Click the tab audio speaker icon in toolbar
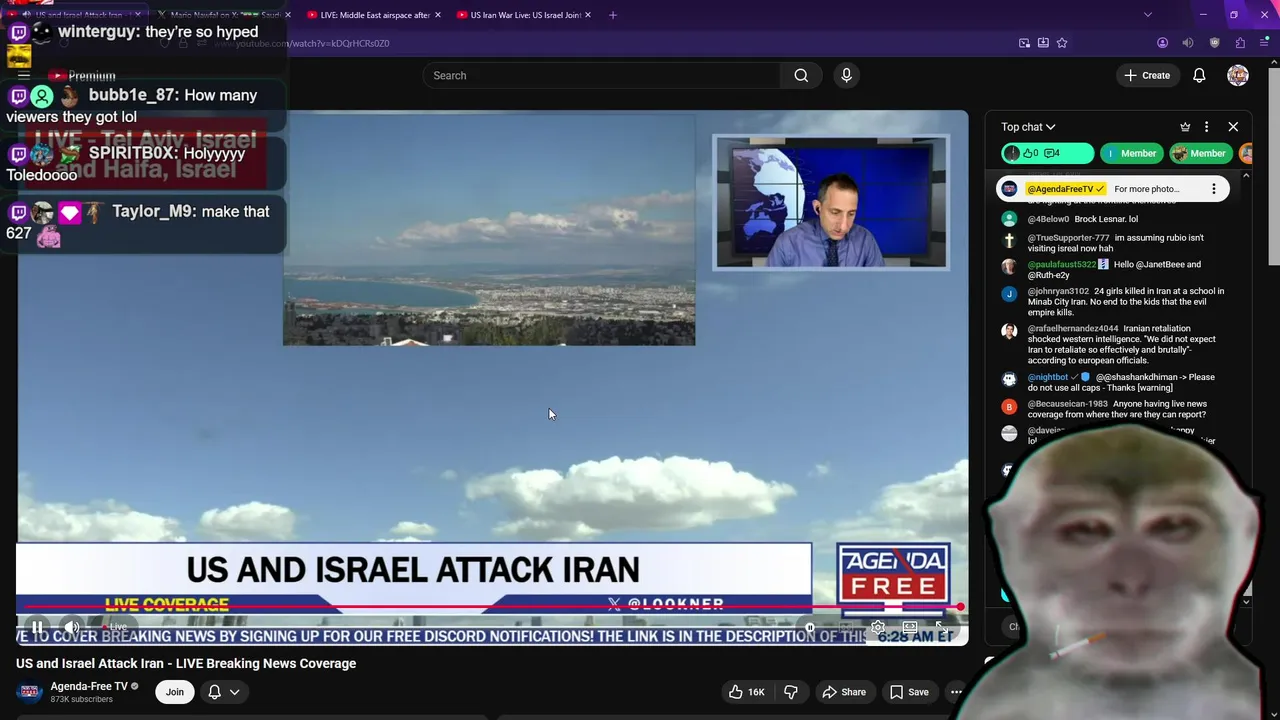Image resolution: width=1280 pixels, height=720 pixels. pos(1188,43)
